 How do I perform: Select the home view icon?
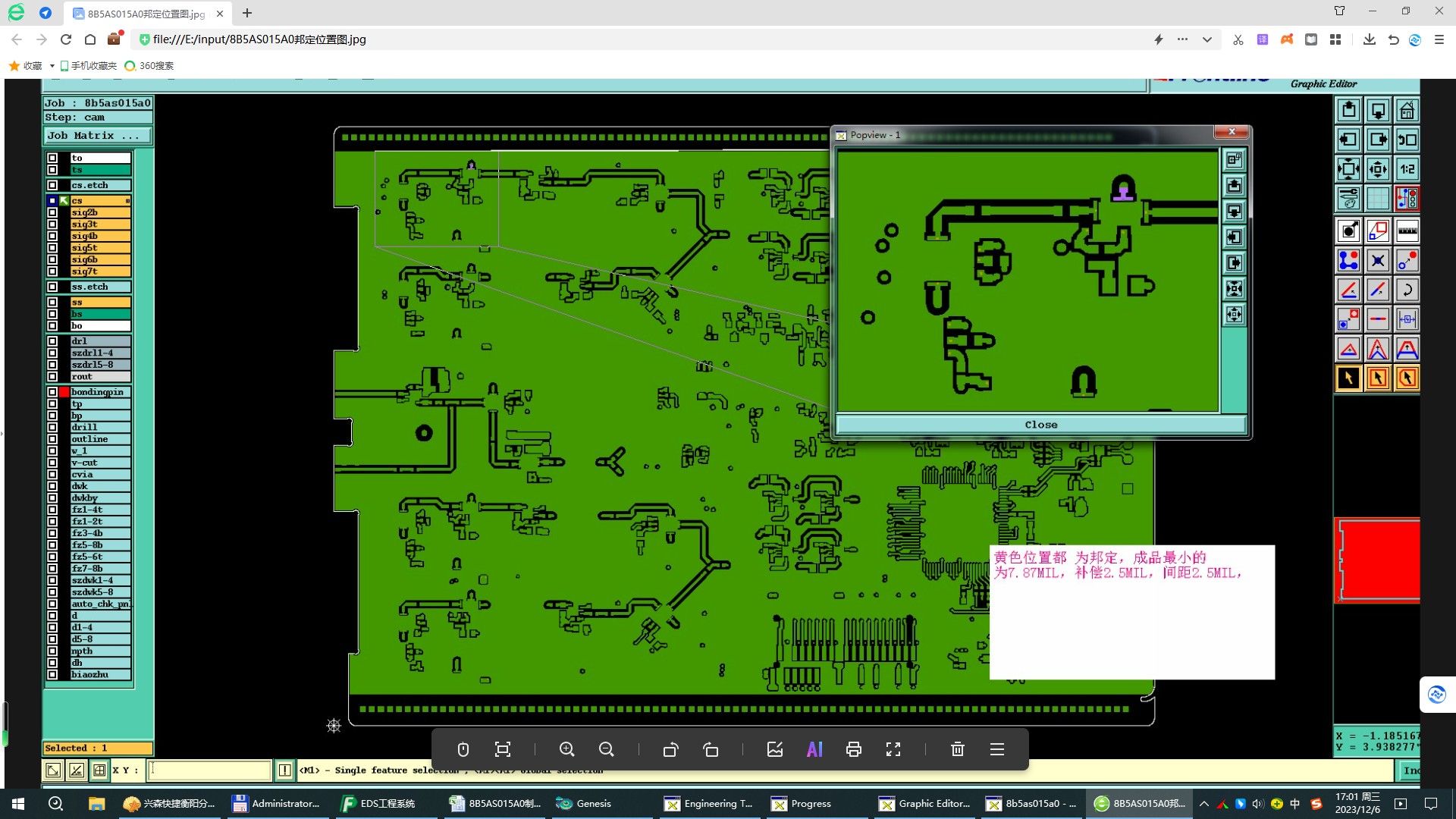[1407, 111]
